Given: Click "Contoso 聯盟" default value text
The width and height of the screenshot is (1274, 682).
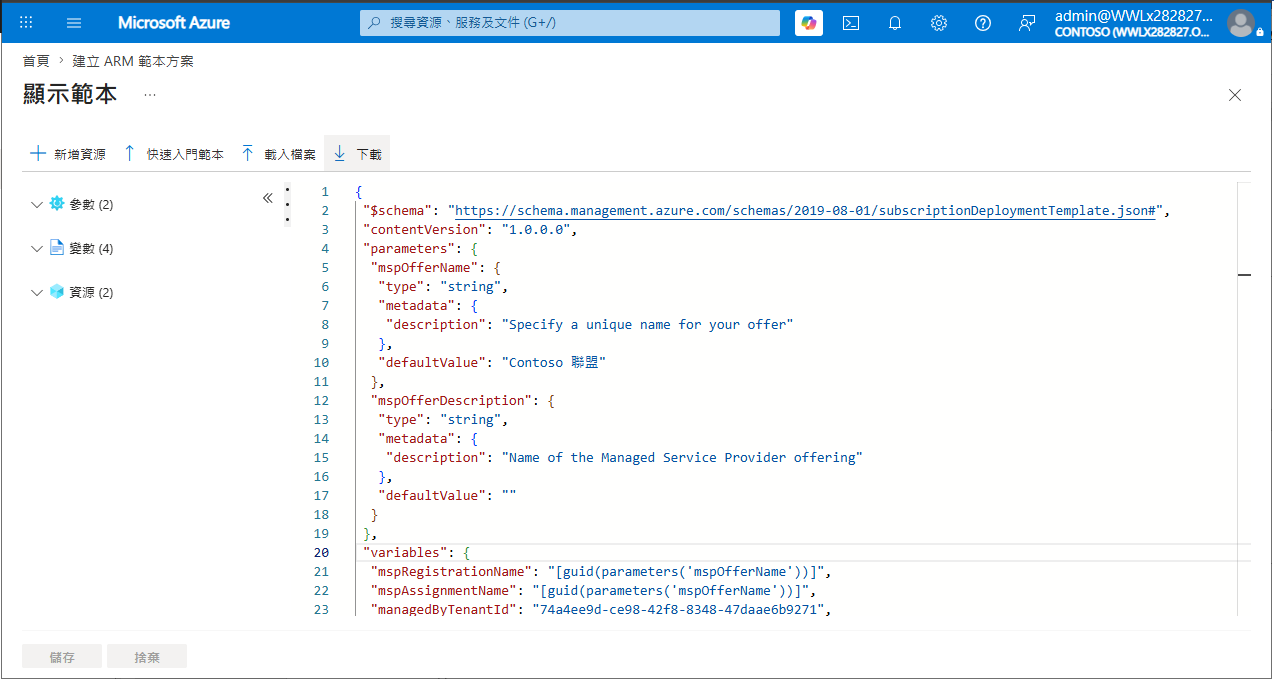Looking at the screenshot, I should click(x=553, y=363).
